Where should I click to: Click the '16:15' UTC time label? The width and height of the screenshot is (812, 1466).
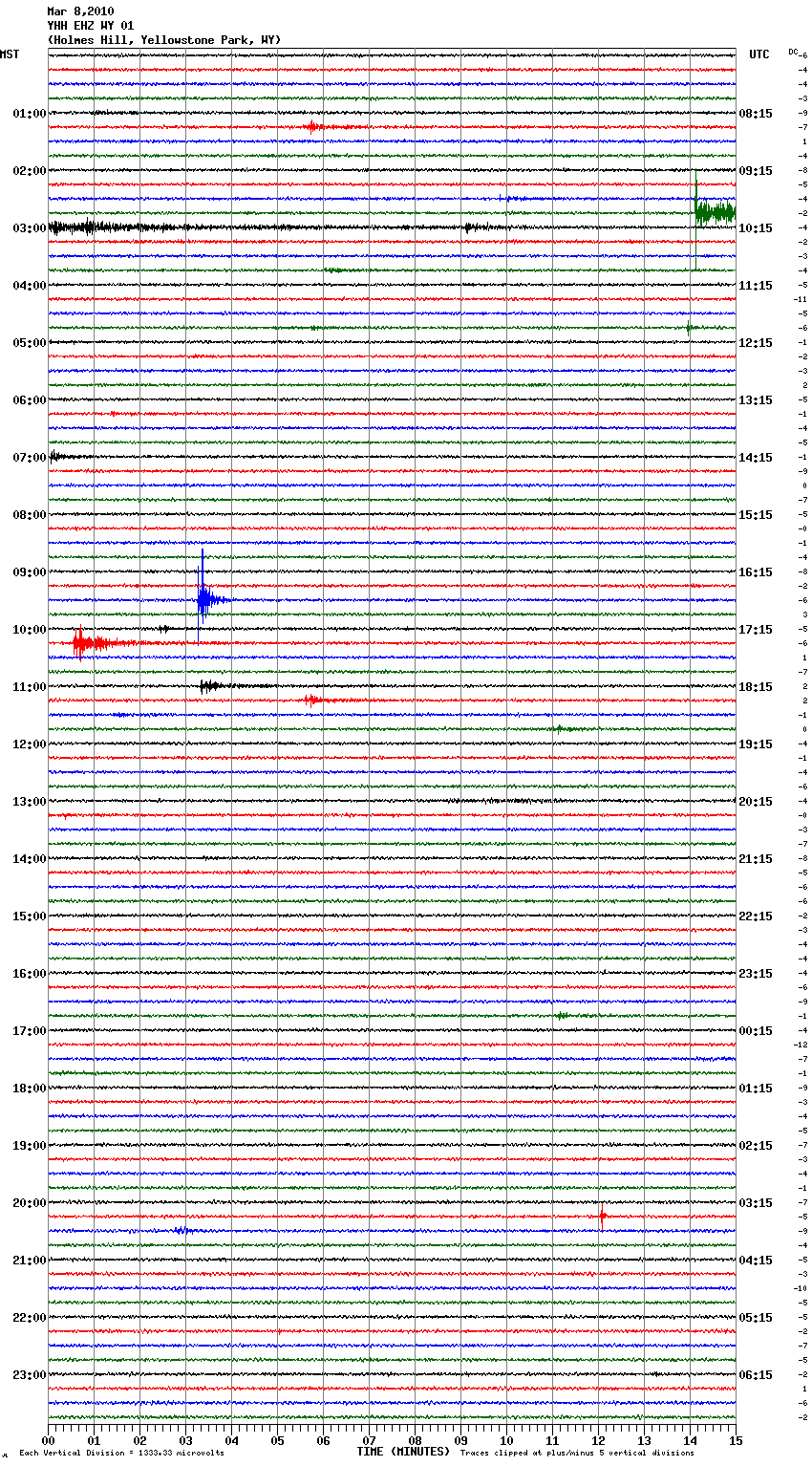point(756,572)
